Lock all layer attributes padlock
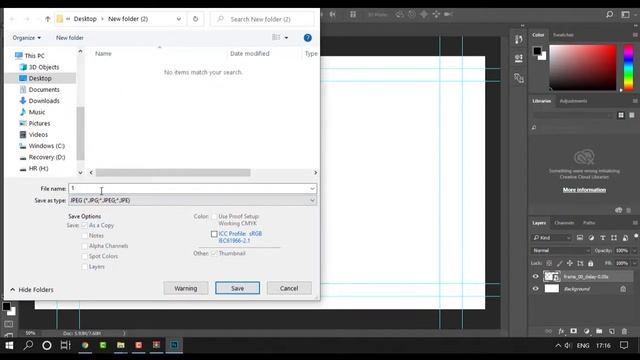The image size is (640, 360). click(590, 263)
